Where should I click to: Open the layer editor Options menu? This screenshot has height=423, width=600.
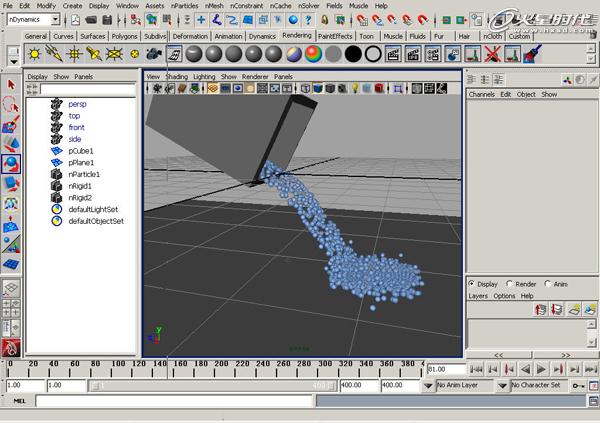504,296
